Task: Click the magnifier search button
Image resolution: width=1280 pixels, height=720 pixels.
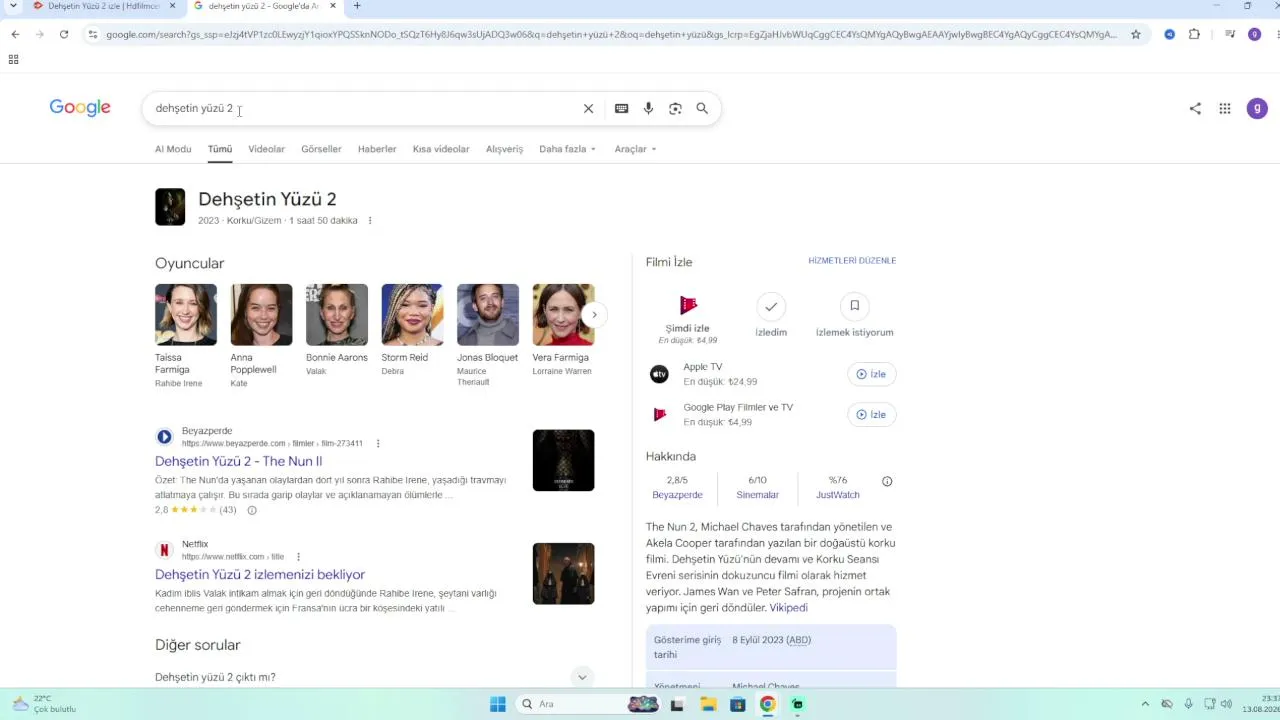Action: 702,108
